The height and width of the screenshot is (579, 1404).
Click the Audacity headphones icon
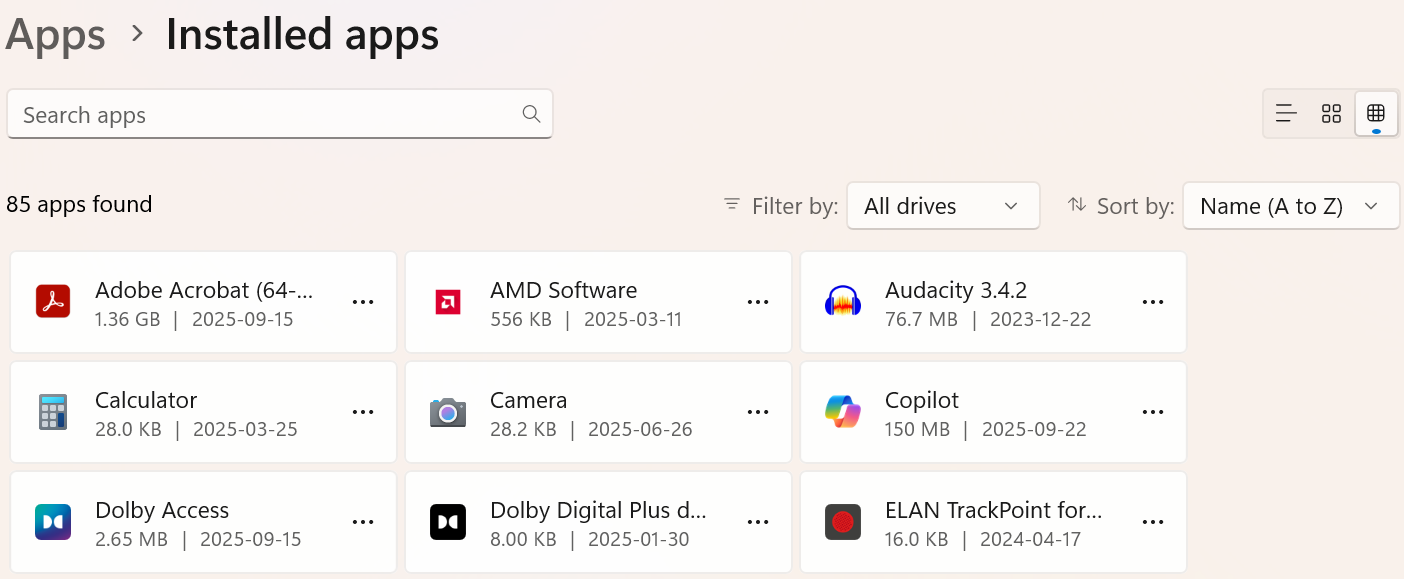pos(843,302)
